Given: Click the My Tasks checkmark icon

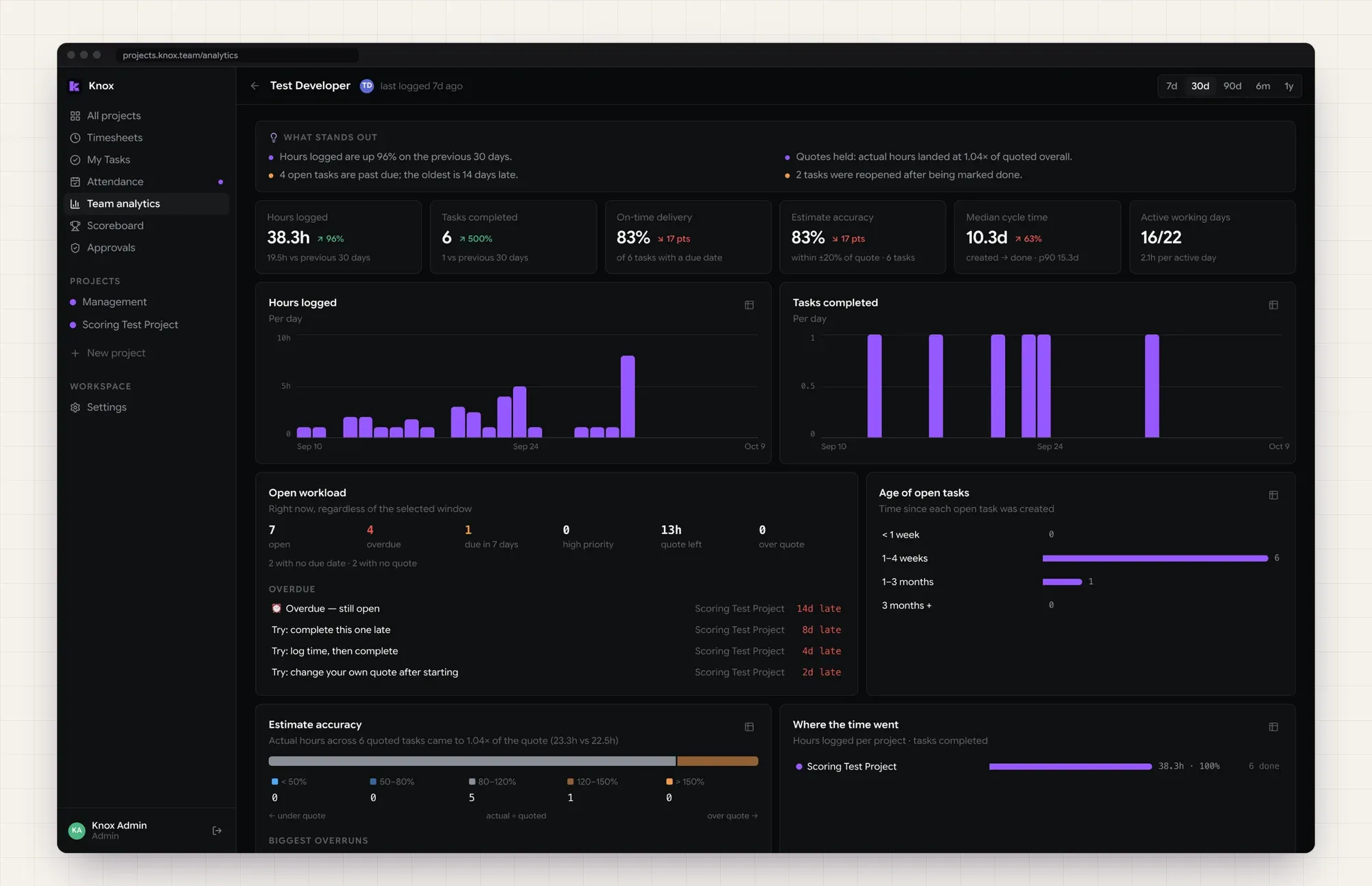Looking at the screenshot, I should (x=75, y=160).
